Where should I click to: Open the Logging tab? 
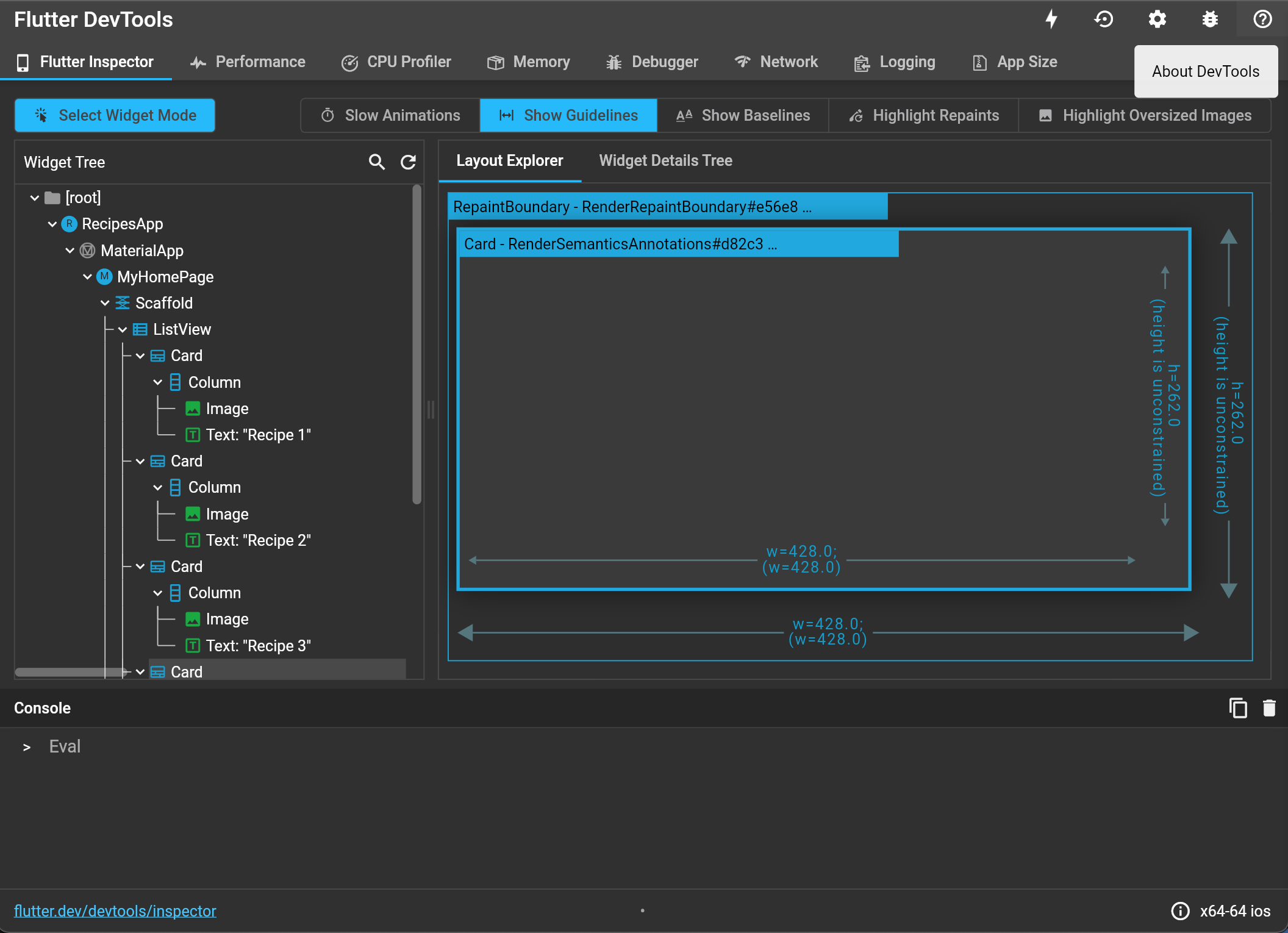pos(895,62)
